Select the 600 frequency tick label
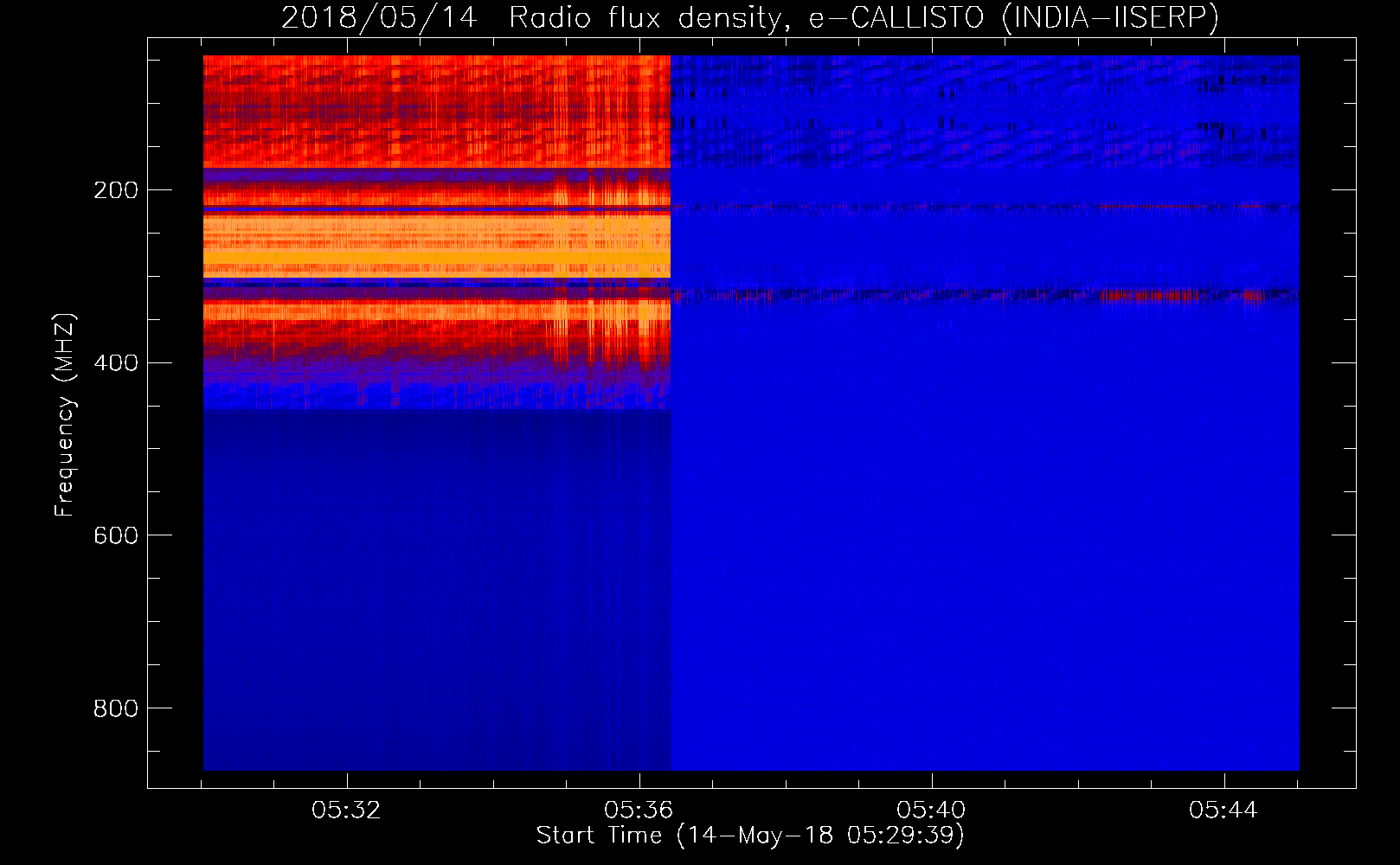Viewport: 1400px width, 865px height. tap(116, 535)
